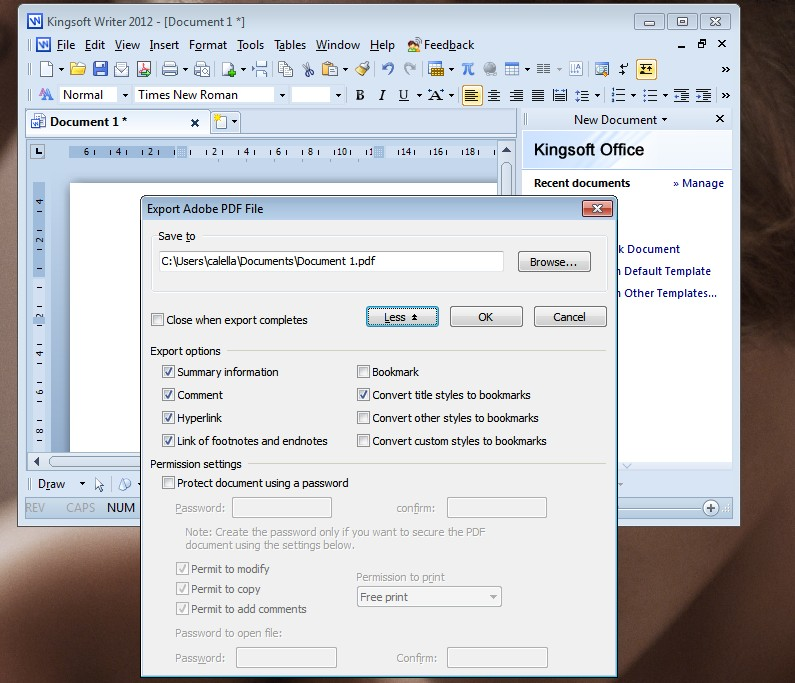Screen dimensions: 795x683
Task: Click the horizontal scrollbar left arrow
Action: pos(36,461)
